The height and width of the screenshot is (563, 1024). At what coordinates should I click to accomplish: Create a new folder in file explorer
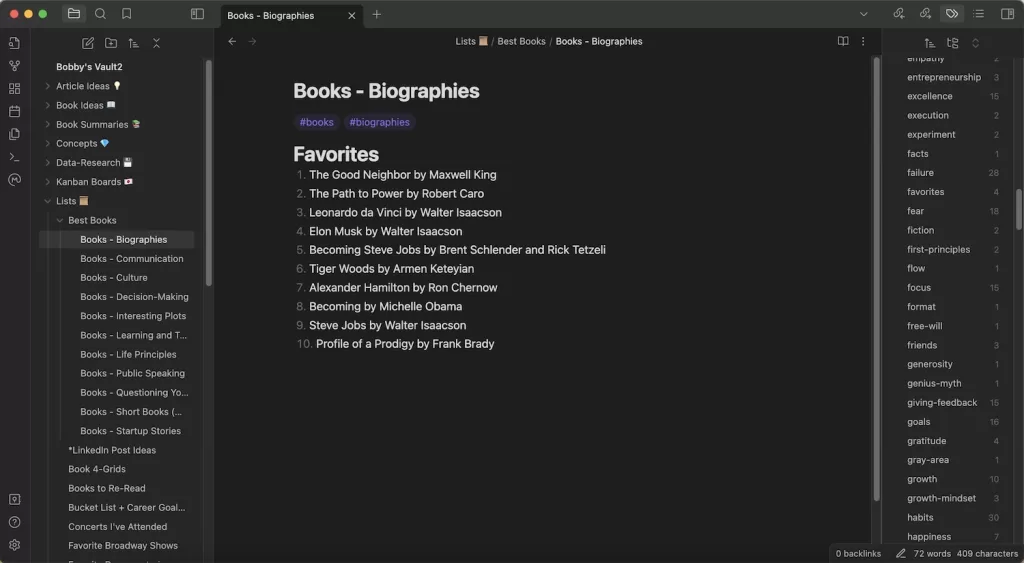(111, 43)
